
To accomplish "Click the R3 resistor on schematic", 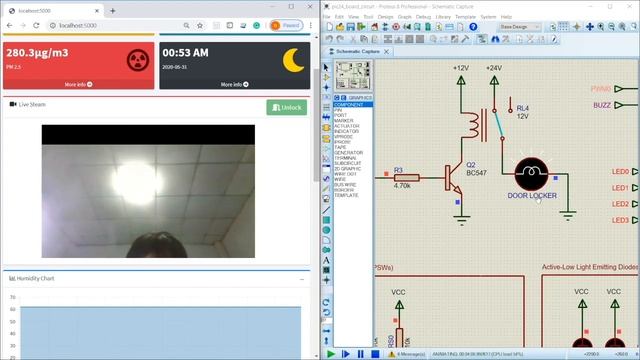I will [x=407, y=178].
